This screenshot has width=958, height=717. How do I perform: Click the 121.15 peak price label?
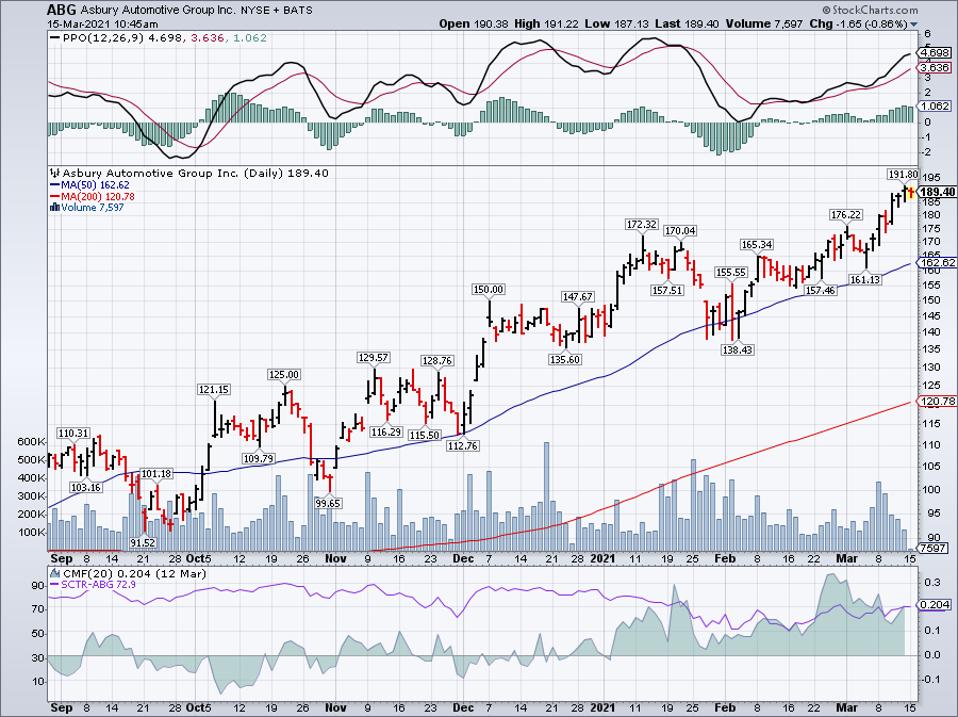click(x=214, y=390)
